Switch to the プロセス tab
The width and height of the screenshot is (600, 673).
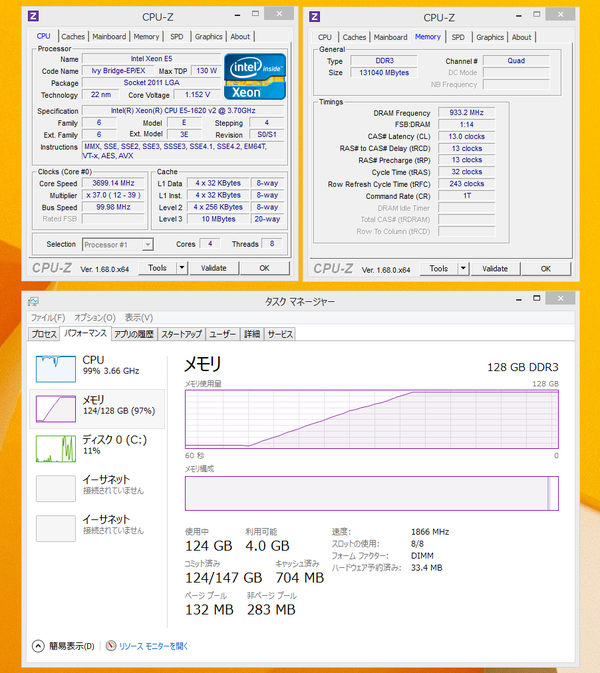[44, 334]
